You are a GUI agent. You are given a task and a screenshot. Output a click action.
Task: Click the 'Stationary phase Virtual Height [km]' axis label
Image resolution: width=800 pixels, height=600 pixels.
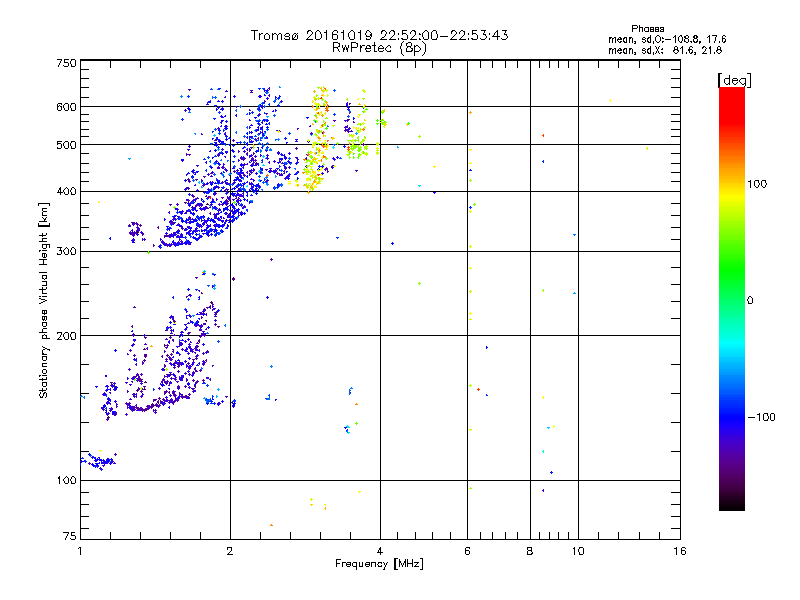44,300
